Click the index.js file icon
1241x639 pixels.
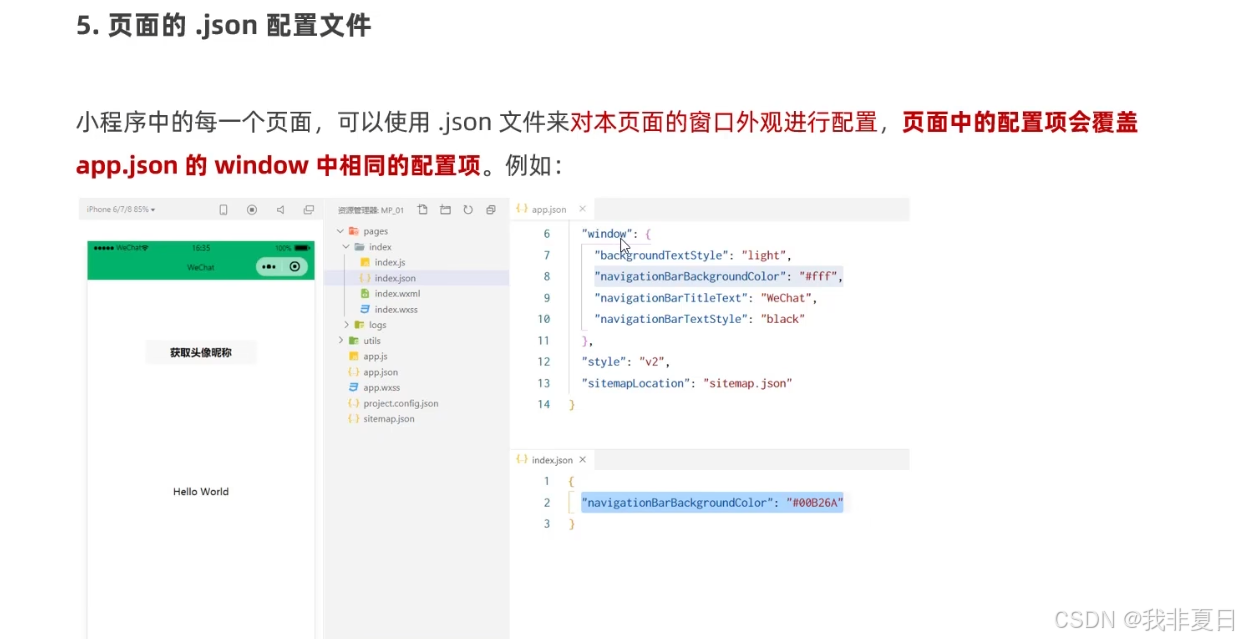(x=365, y=263)
